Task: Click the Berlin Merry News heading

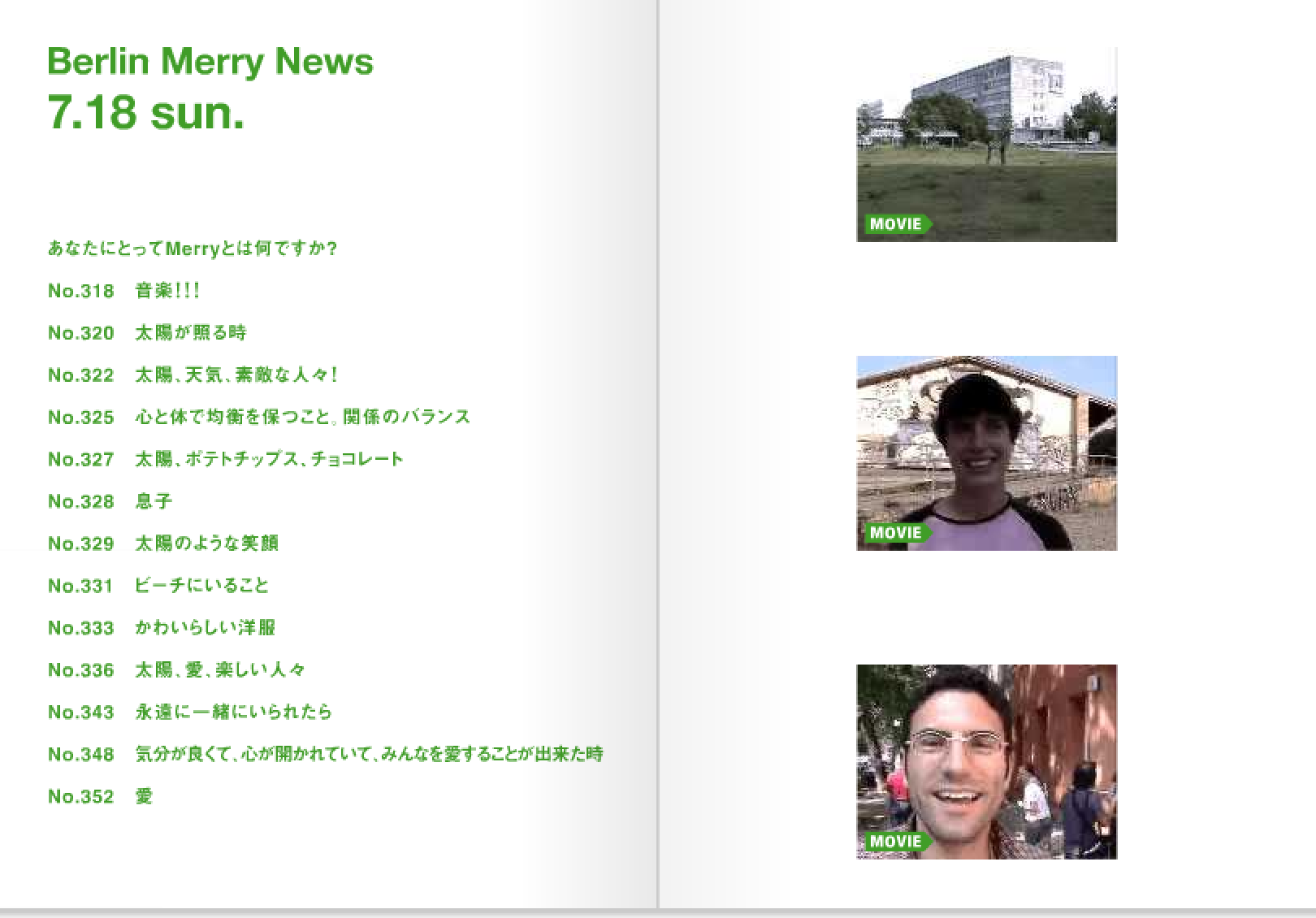Action: (x=210, y=62)
